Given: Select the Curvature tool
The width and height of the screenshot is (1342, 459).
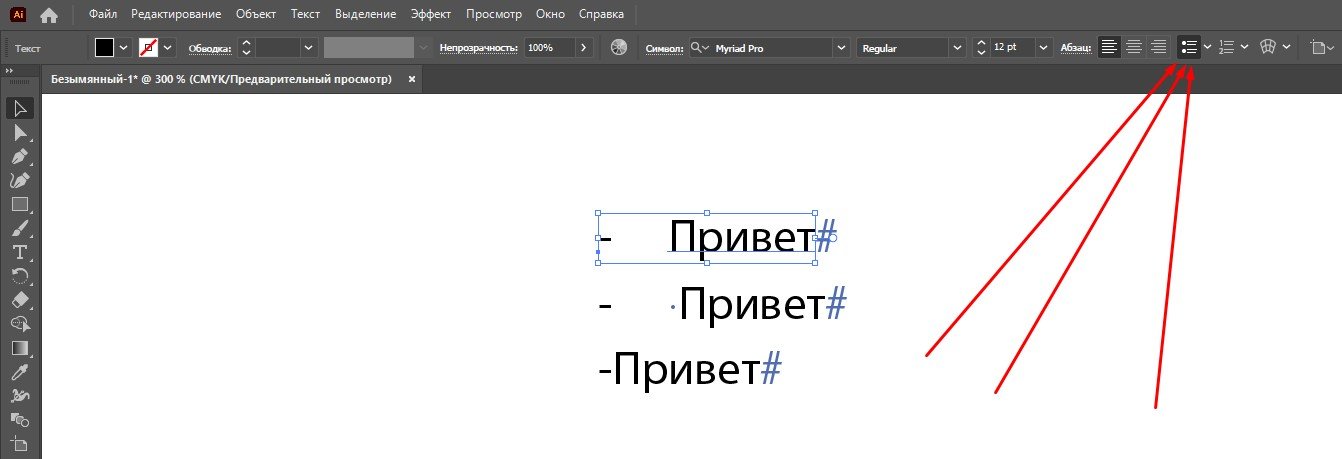Looking at the screenshot, I should (x=19, y=180).
